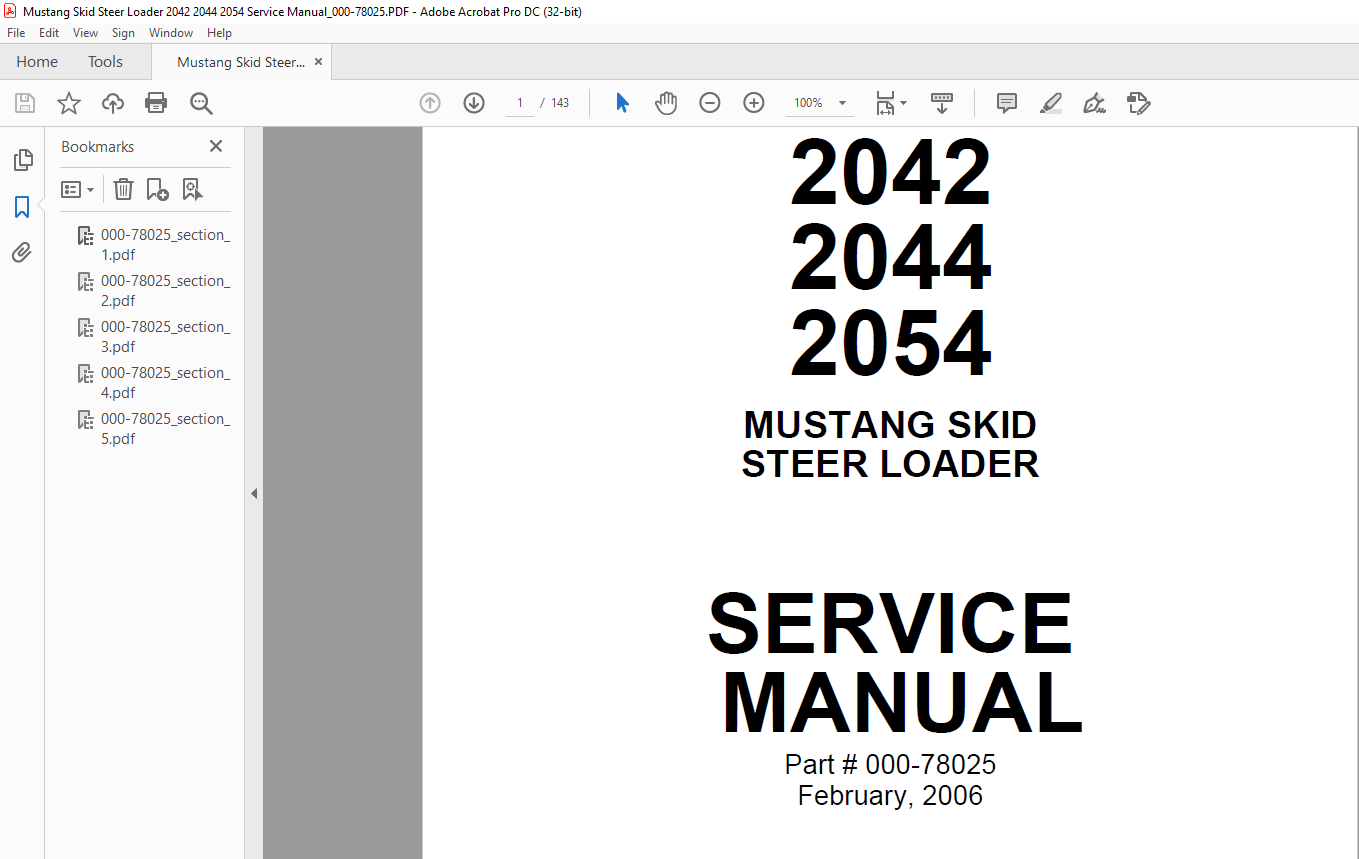Viewport: 1359px width, 859px height.
Task: Select the arrow Selection tool
Action: point(622,103)
